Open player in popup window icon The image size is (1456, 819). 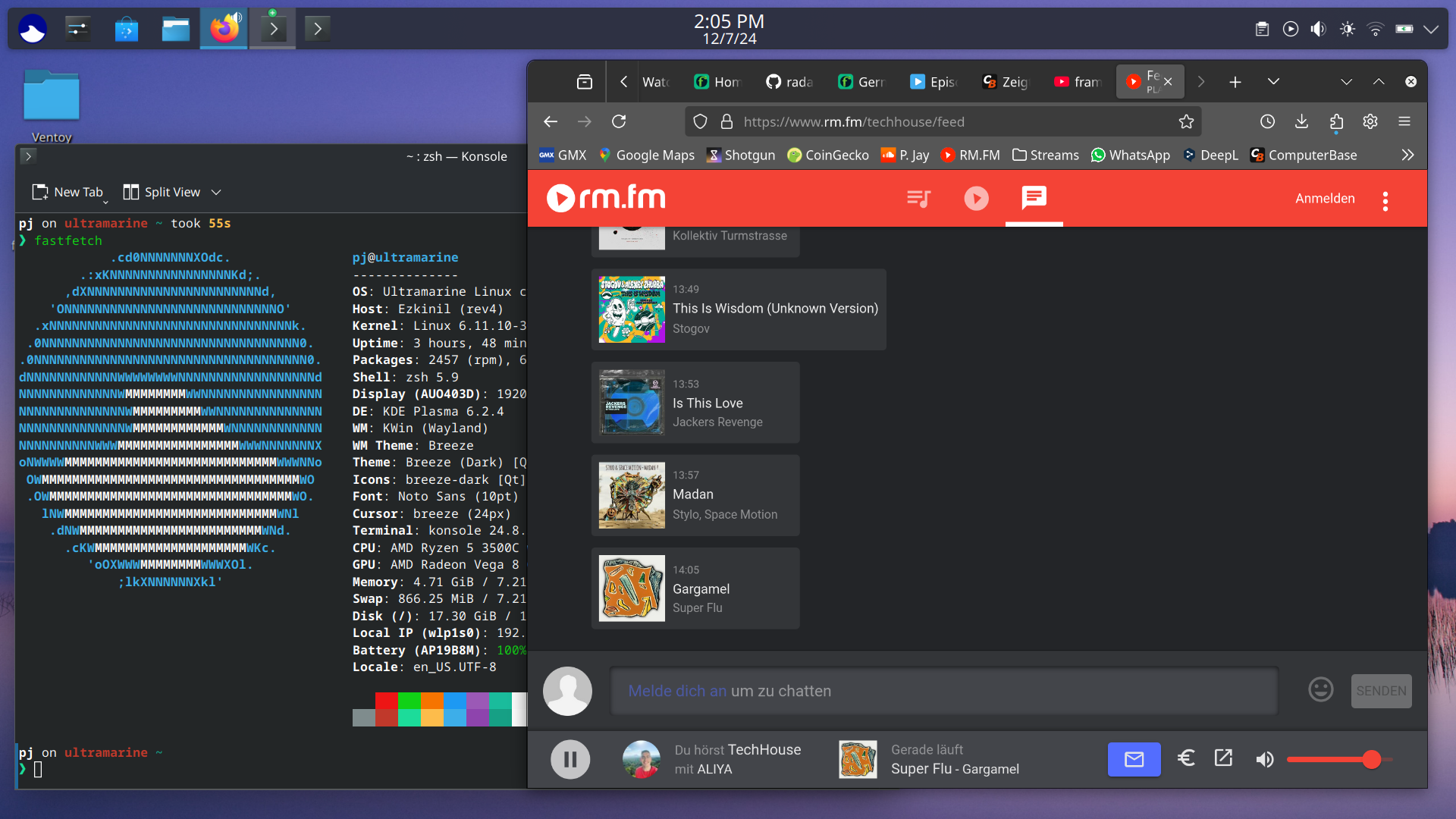pos(1223,758)
